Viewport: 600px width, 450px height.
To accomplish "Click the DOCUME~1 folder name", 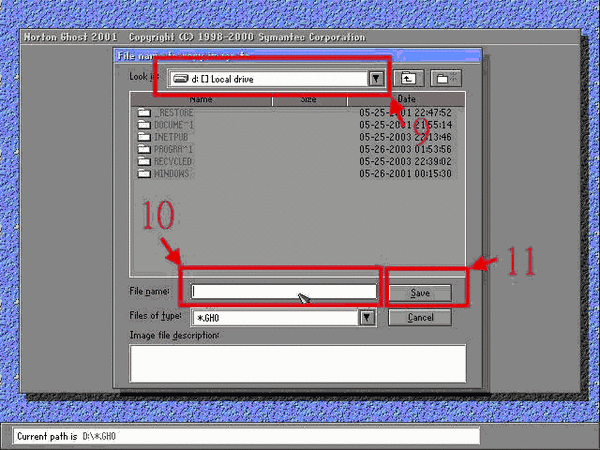I will (x=174, y=125).
